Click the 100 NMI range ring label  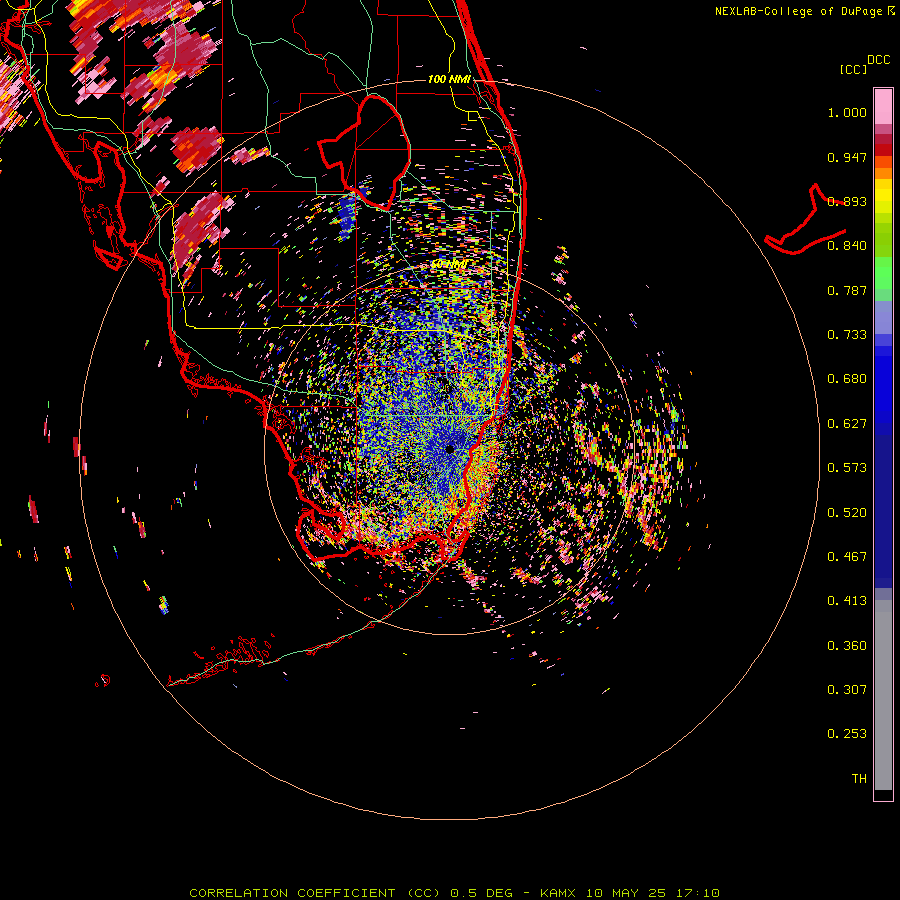tap(449, 79)
